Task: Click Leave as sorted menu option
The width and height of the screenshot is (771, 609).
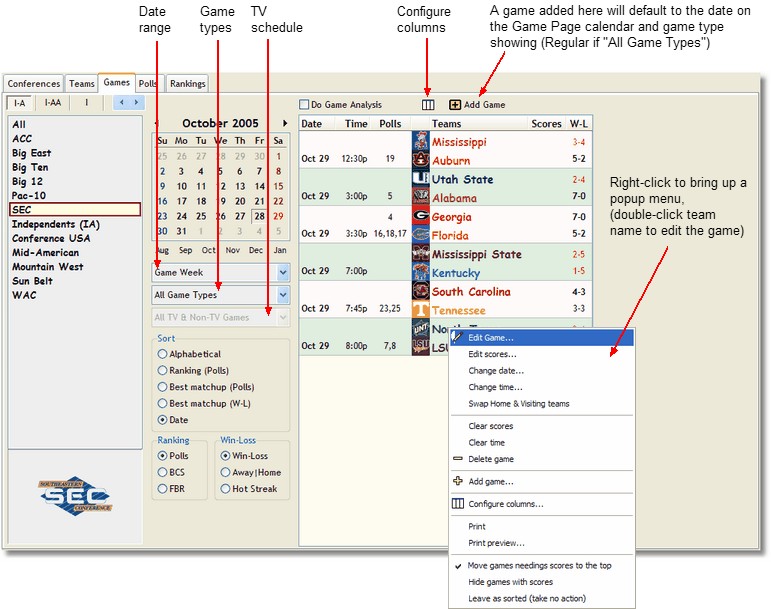Action: [542, 598]
